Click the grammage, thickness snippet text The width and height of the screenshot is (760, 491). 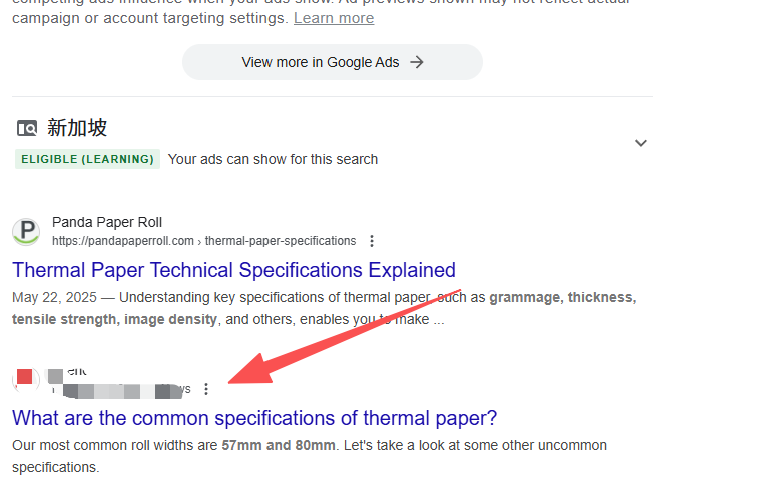click(562, 297)
